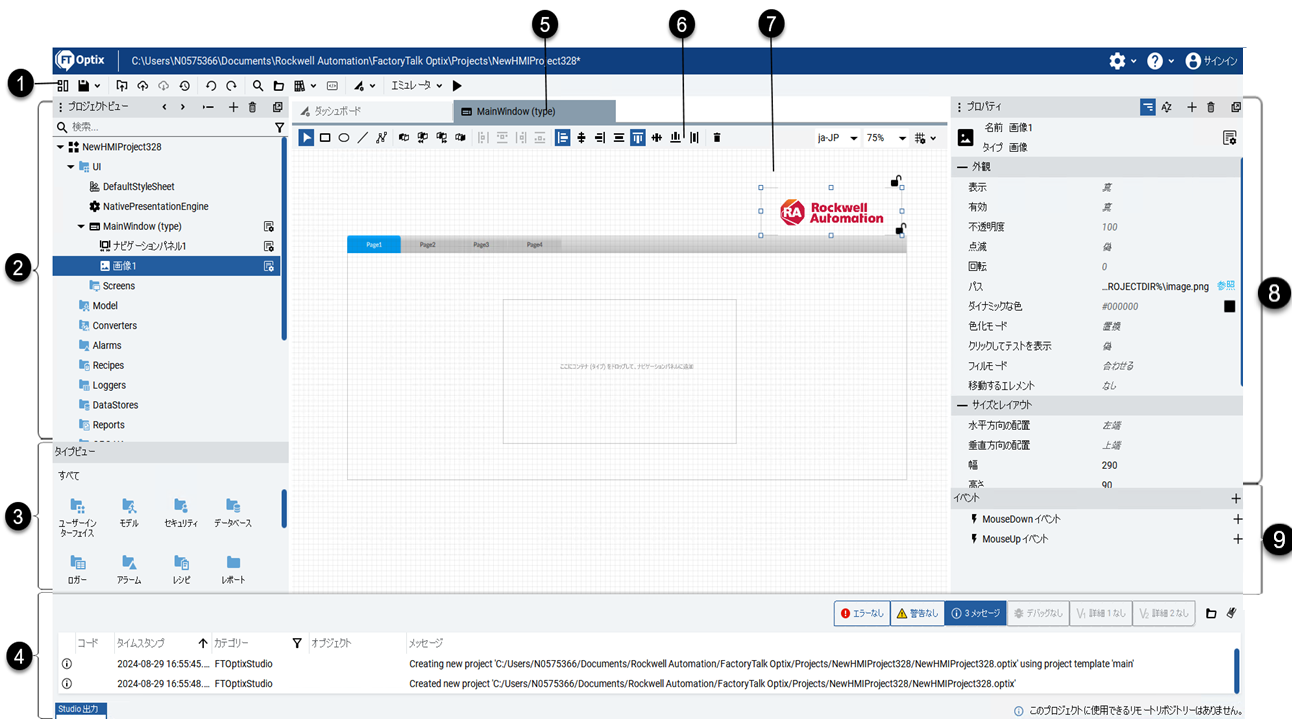Open the 75% zoom level dropdown
Image resolution: width=1292 pixels, height=719 pixels.
pyautogui.click(x=887, y=138)
